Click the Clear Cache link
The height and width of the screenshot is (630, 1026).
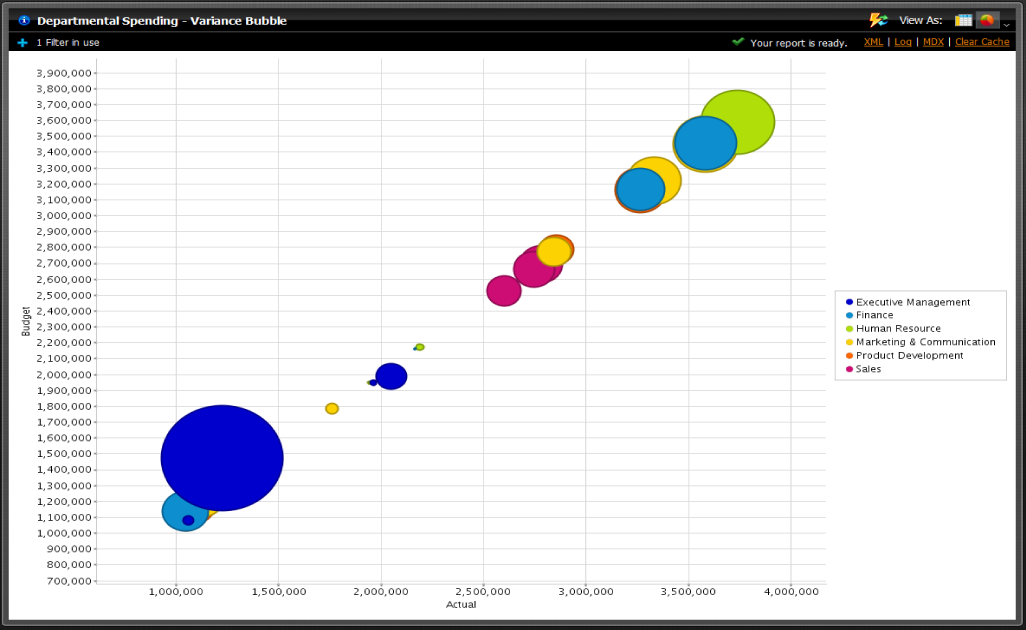[981, 42]
